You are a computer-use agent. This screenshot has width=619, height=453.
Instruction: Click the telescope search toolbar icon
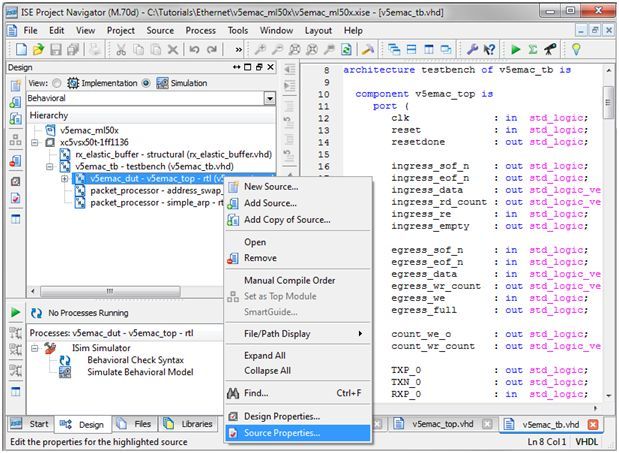click(x=550, y=49)
